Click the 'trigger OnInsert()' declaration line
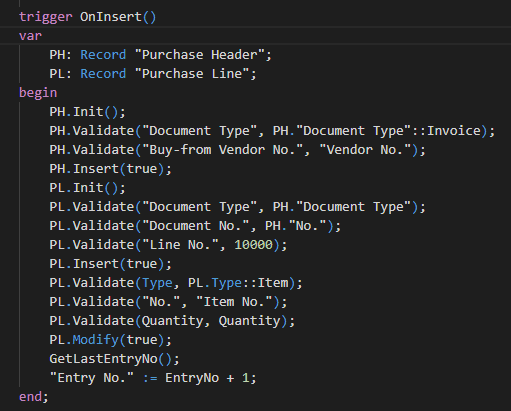Screen dimensions: 511x411 pyautogui.click(x=87, y=17)
